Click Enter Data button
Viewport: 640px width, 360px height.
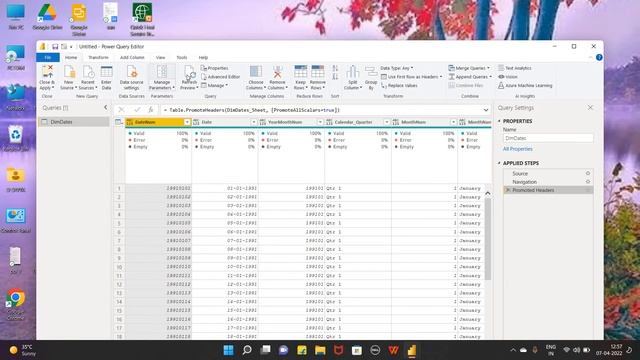click(x=106, y=77)
